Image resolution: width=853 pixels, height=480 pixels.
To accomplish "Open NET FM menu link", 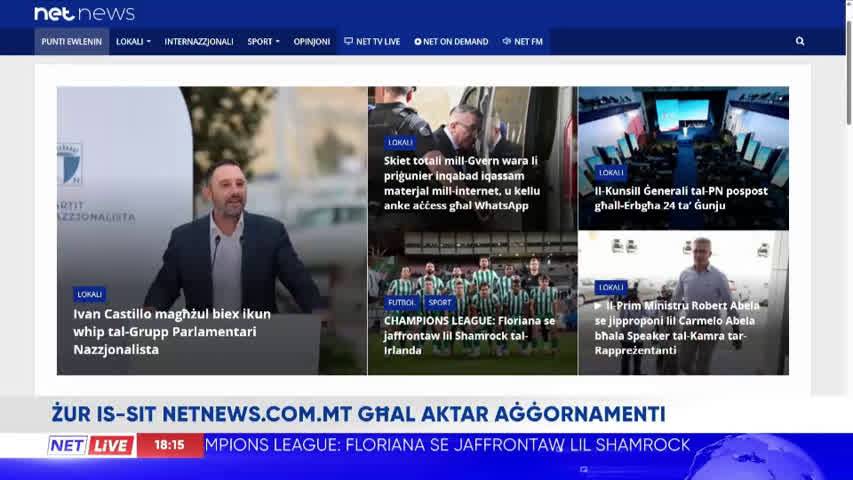I will tap(522, 41).
